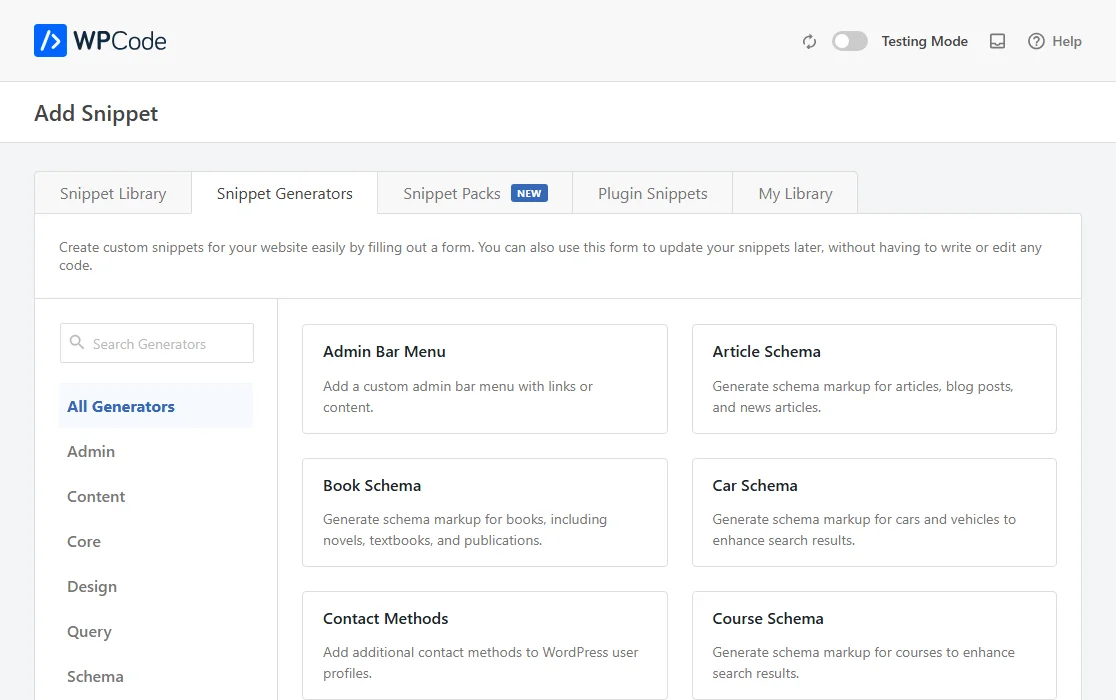Choose the Car Schema generator card

coord(874,512)
